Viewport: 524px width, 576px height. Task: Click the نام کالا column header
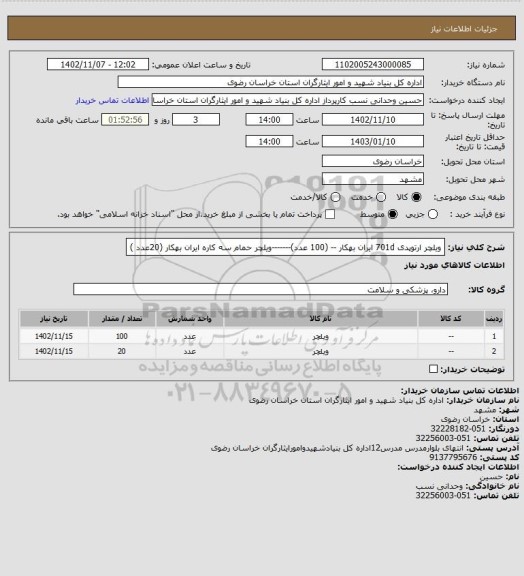[320, 319]
